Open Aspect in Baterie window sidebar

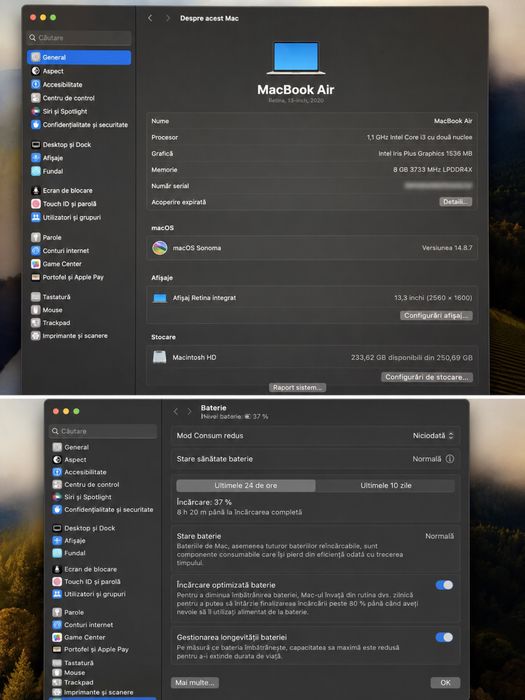point(70,459)
